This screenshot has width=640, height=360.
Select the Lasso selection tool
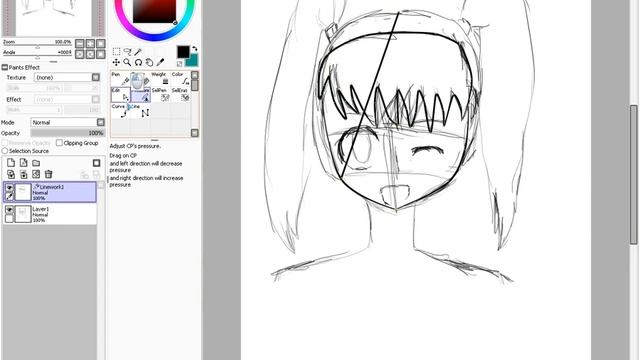coord(127,51)
